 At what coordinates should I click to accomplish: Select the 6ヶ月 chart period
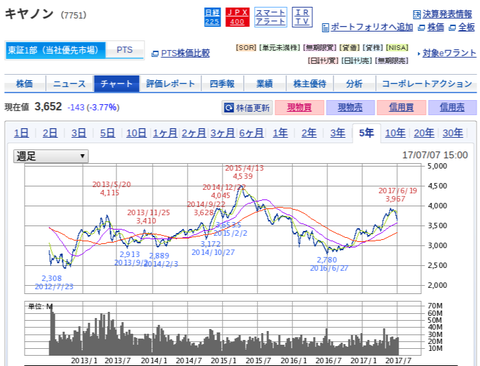tap(251, 133)
